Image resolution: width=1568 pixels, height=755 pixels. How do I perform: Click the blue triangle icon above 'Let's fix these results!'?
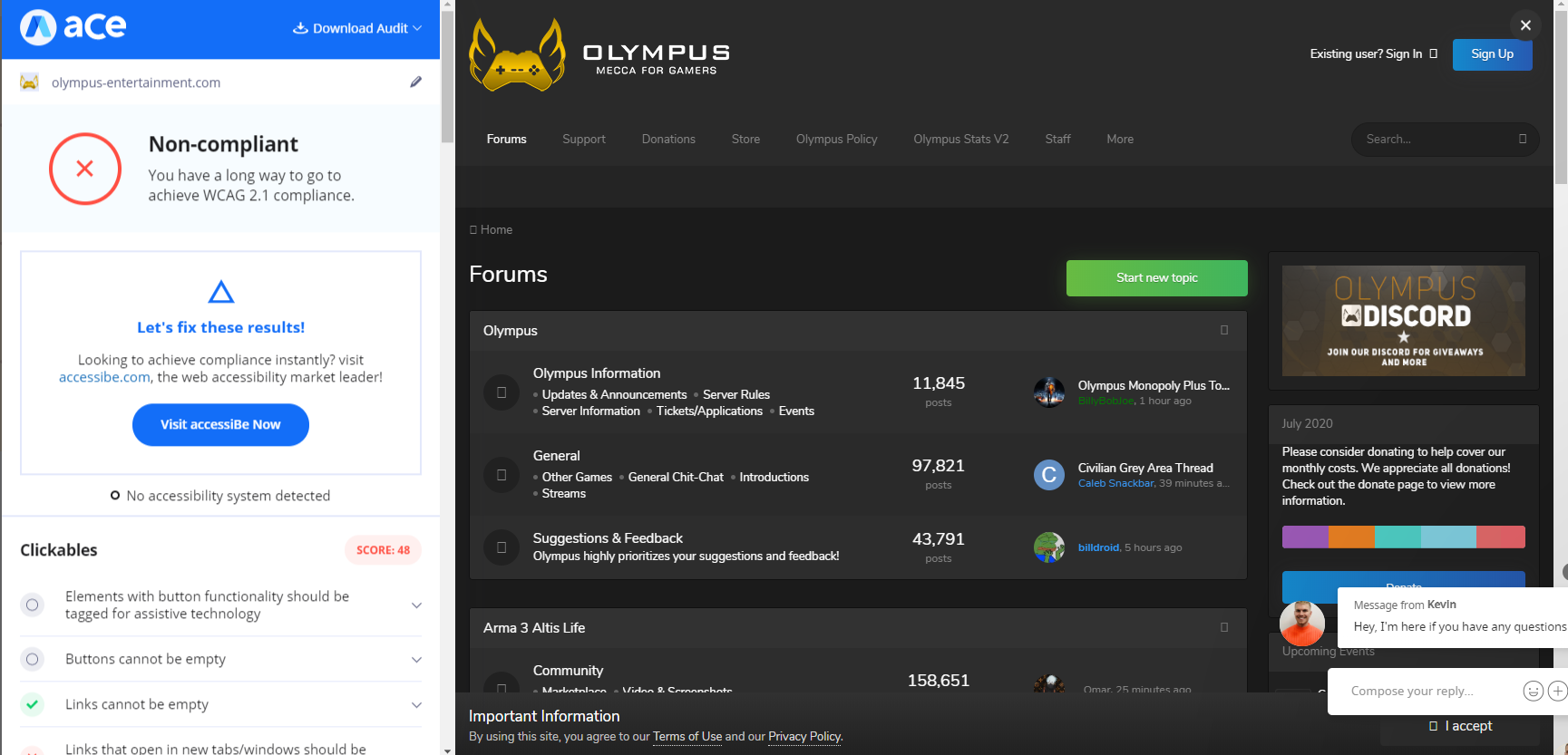pyautogui.click(x=221, y=292)
